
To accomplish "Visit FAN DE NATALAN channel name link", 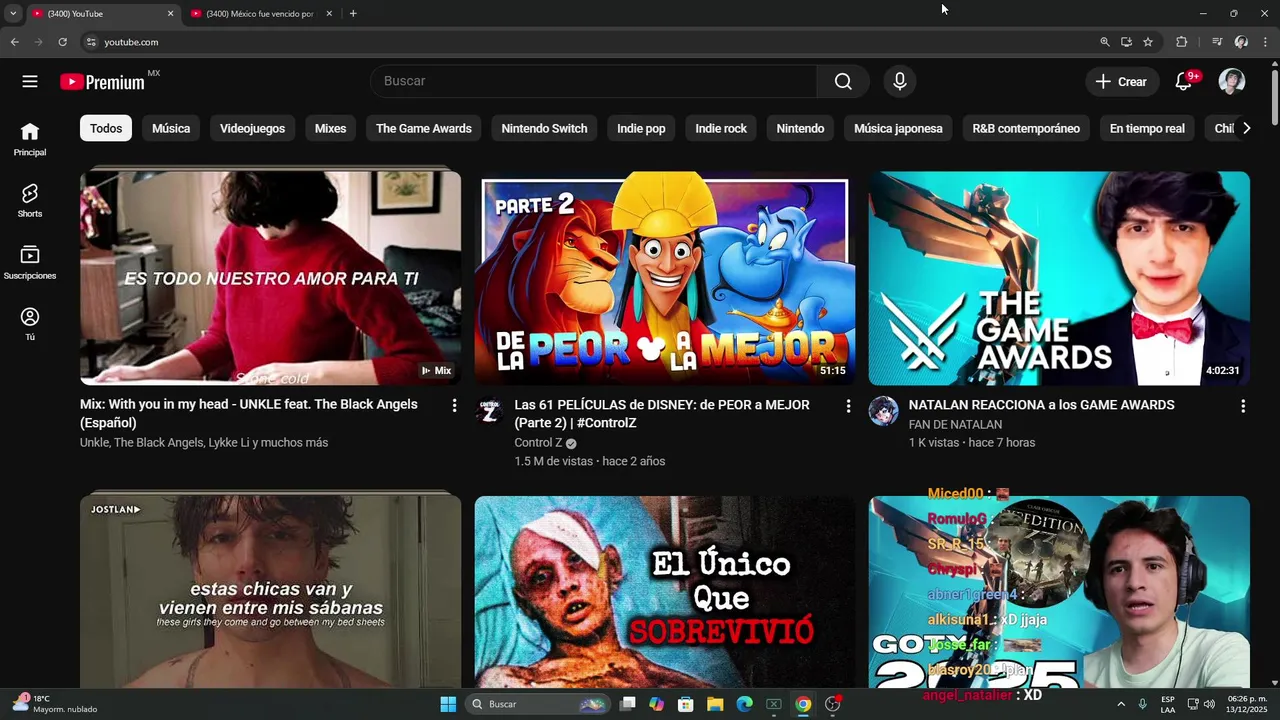I will click(x=955, y=424).
